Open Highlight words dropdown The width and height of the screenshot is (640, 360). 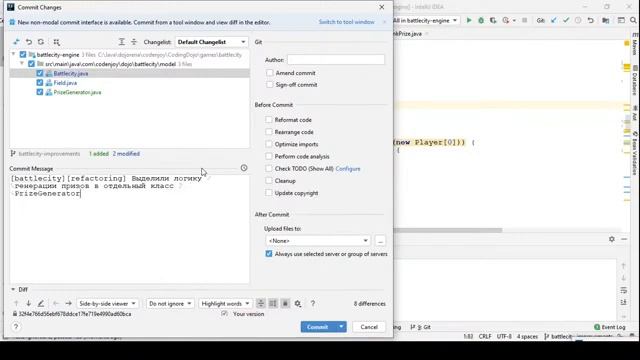pyautogui.click(x=225, y=304)
